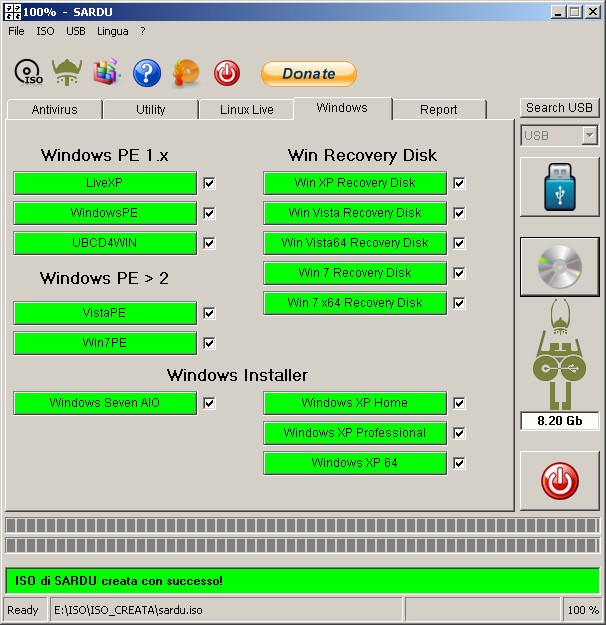The image size is (606, 625).
Task: Click the Donate button
Action: click(309, 74)
